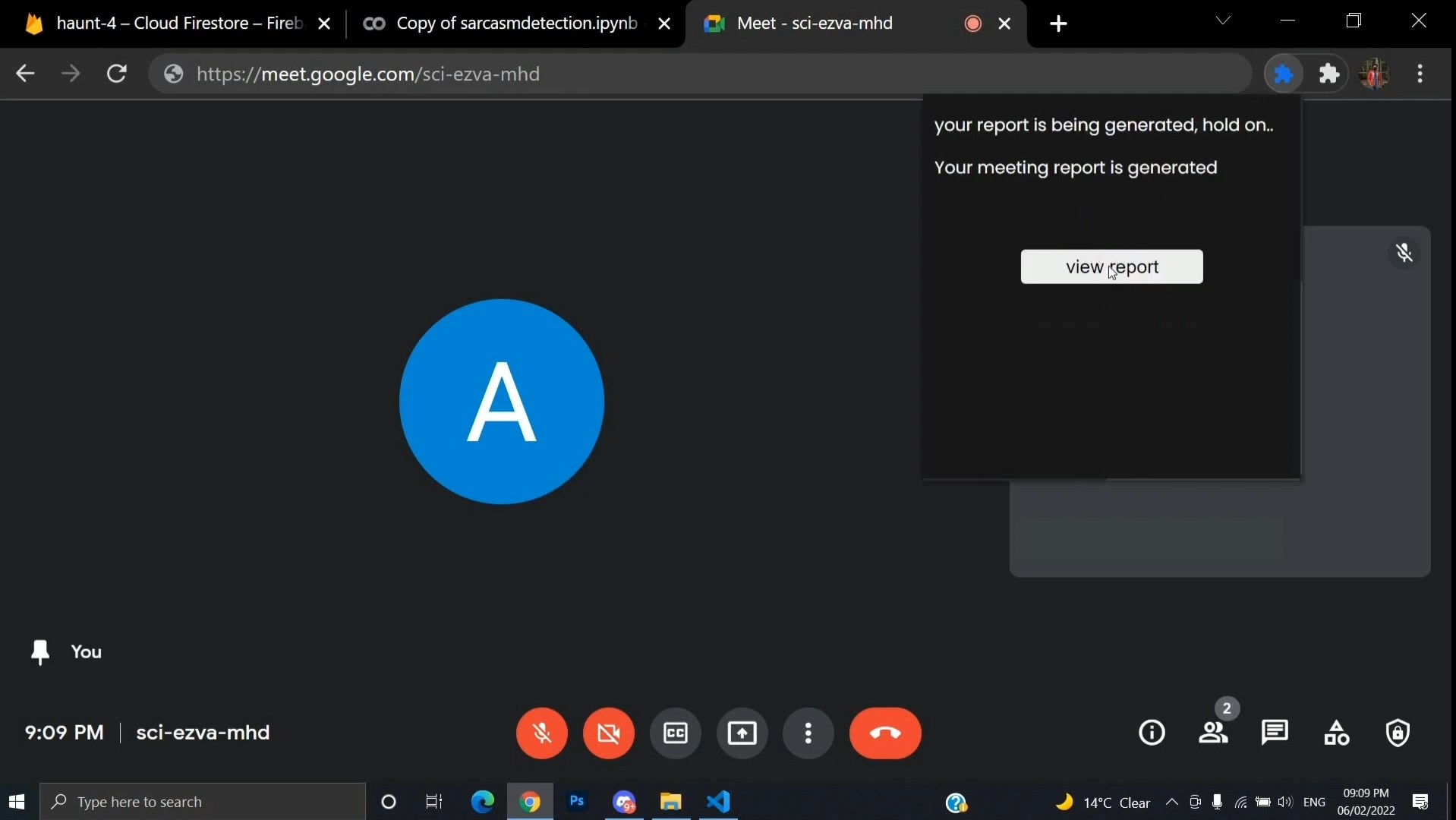Open Visual Studio Code from taskbar
The image size is (1456, 820).
(719, 802)
